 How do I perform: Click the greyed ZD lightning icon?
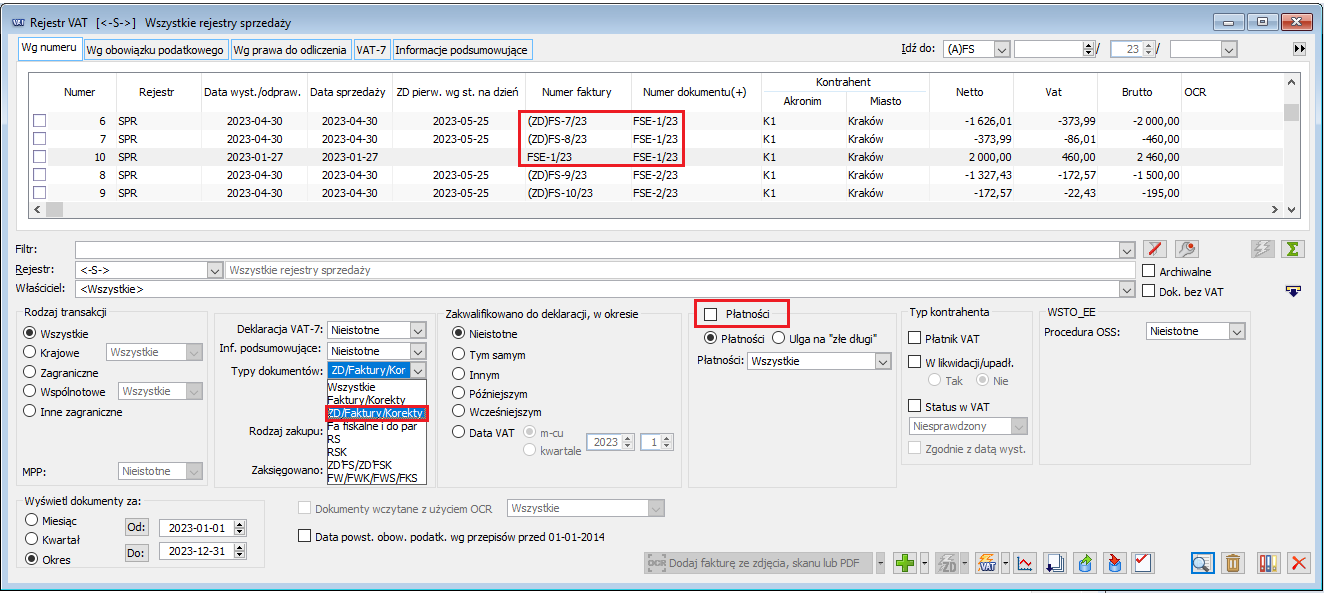947,563
